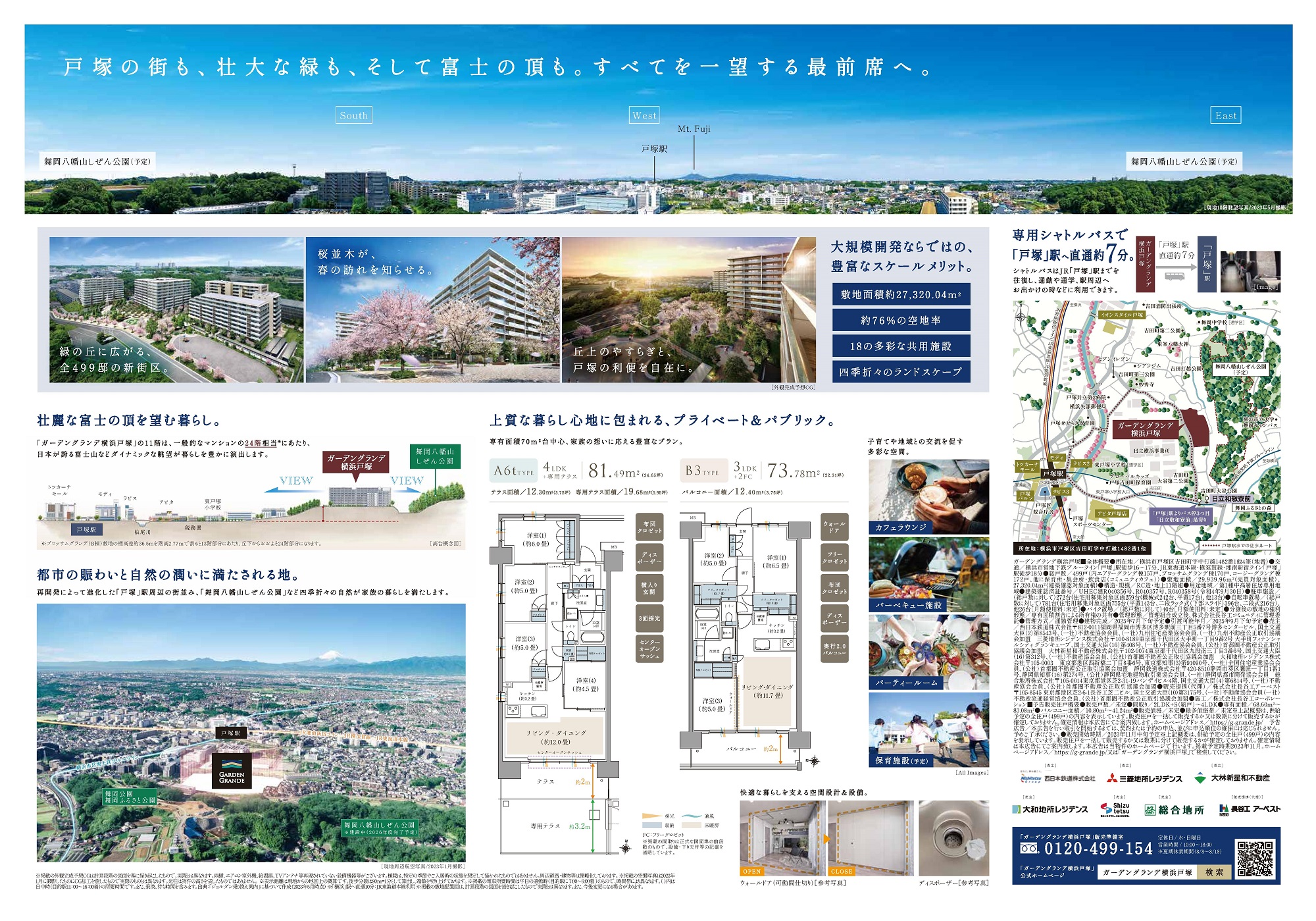
Task: Select the West direction label on the panorama
Action: click(x=644, y=115)
